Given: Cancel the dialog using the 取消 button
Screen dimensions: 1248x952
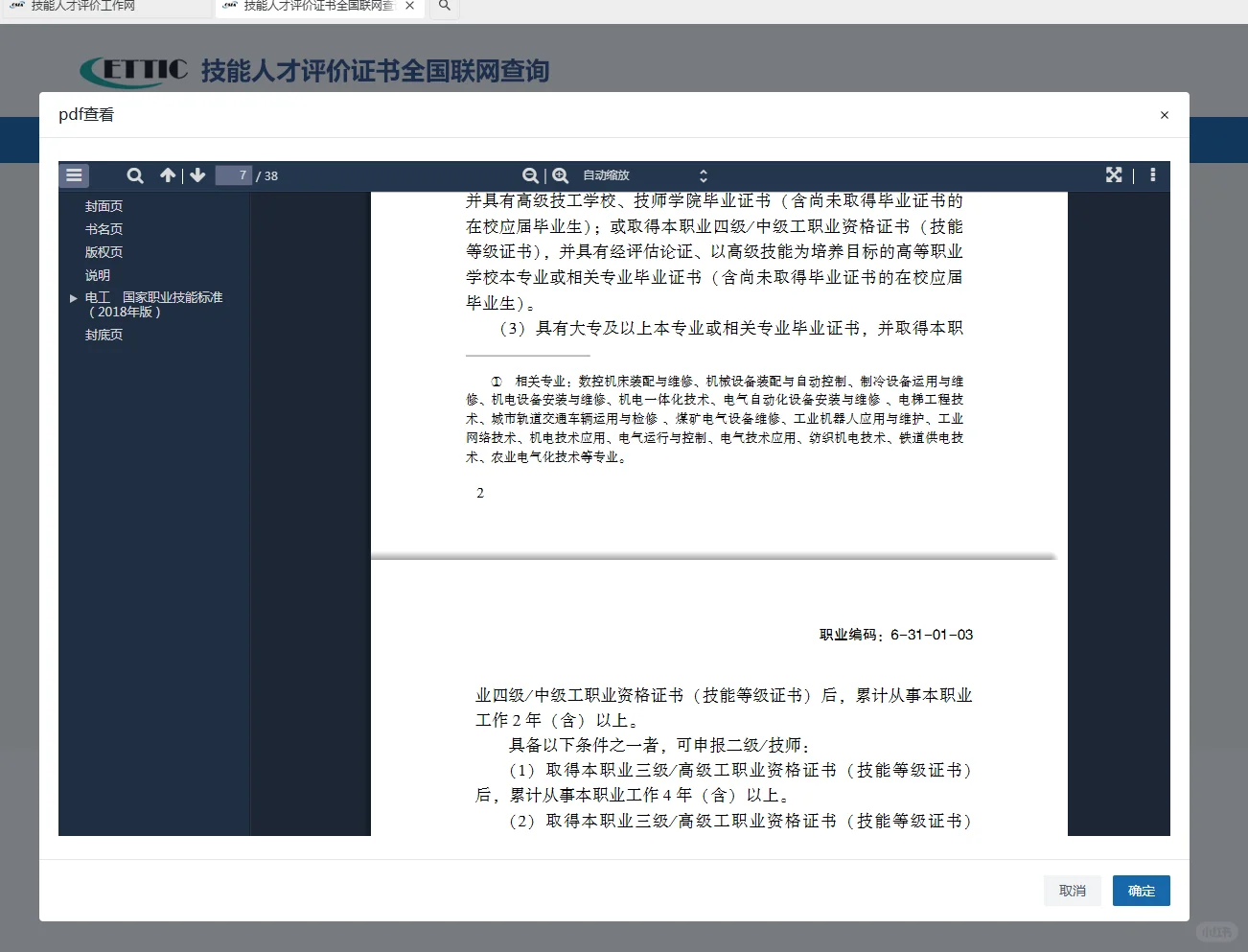Looking at the screenshot, I should (x=1073, y=891).
